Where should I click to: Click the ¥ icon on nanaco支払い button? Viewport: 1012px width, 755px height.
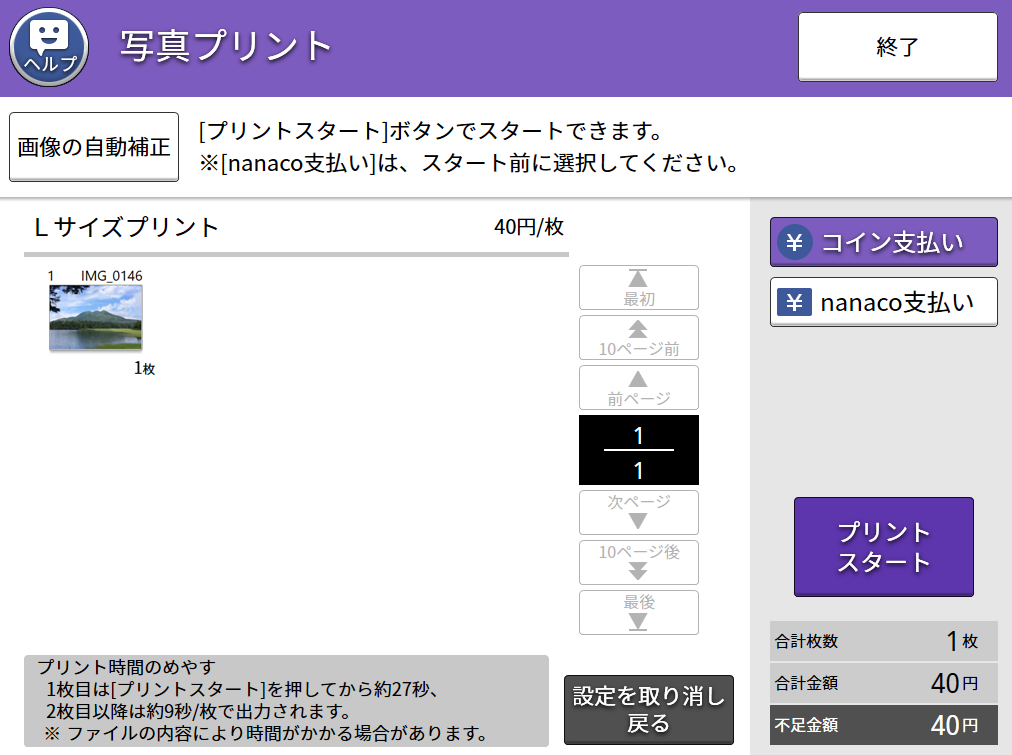[x=793, y=301]
